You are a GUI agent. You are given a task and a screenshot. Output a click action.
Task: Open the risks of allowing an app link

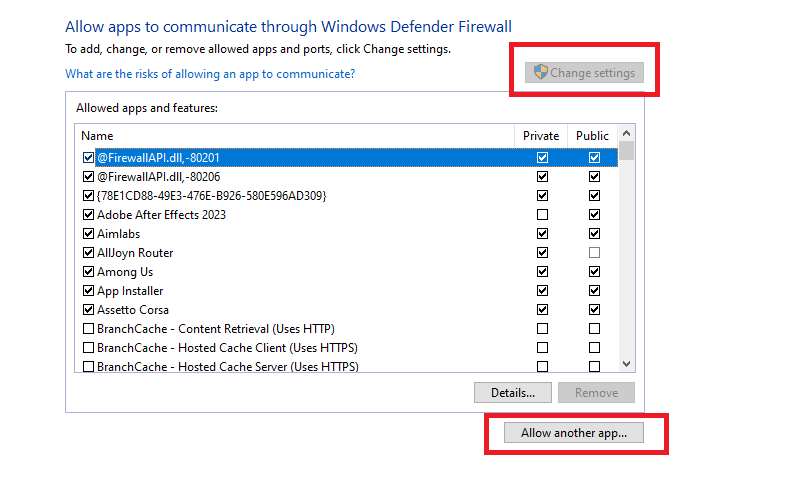(x=210, y=74)
